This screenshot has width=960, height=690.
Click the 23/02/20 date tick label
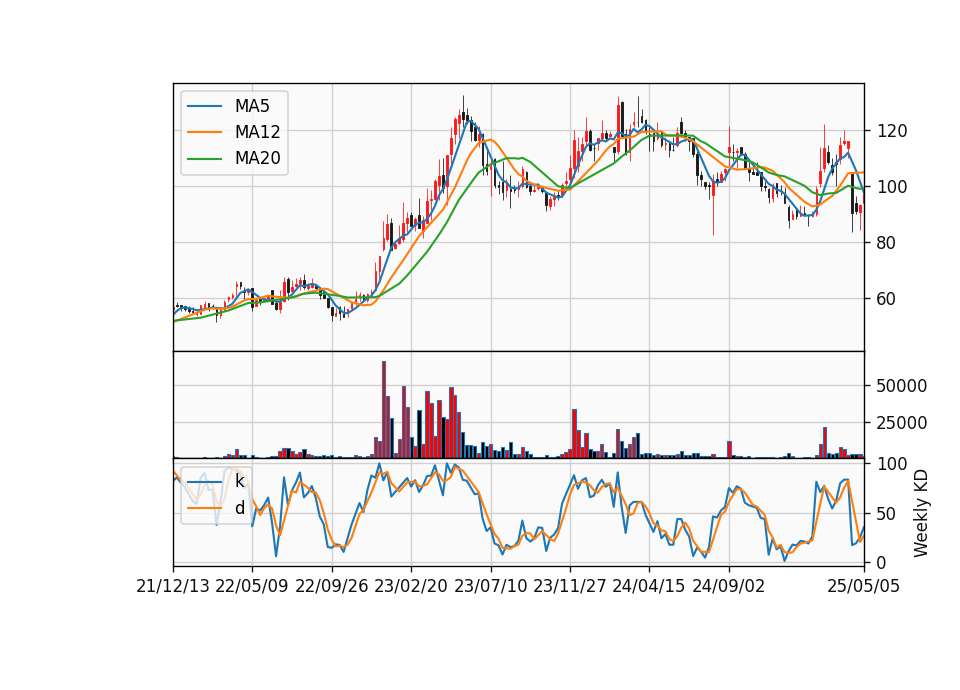point(411,586)
